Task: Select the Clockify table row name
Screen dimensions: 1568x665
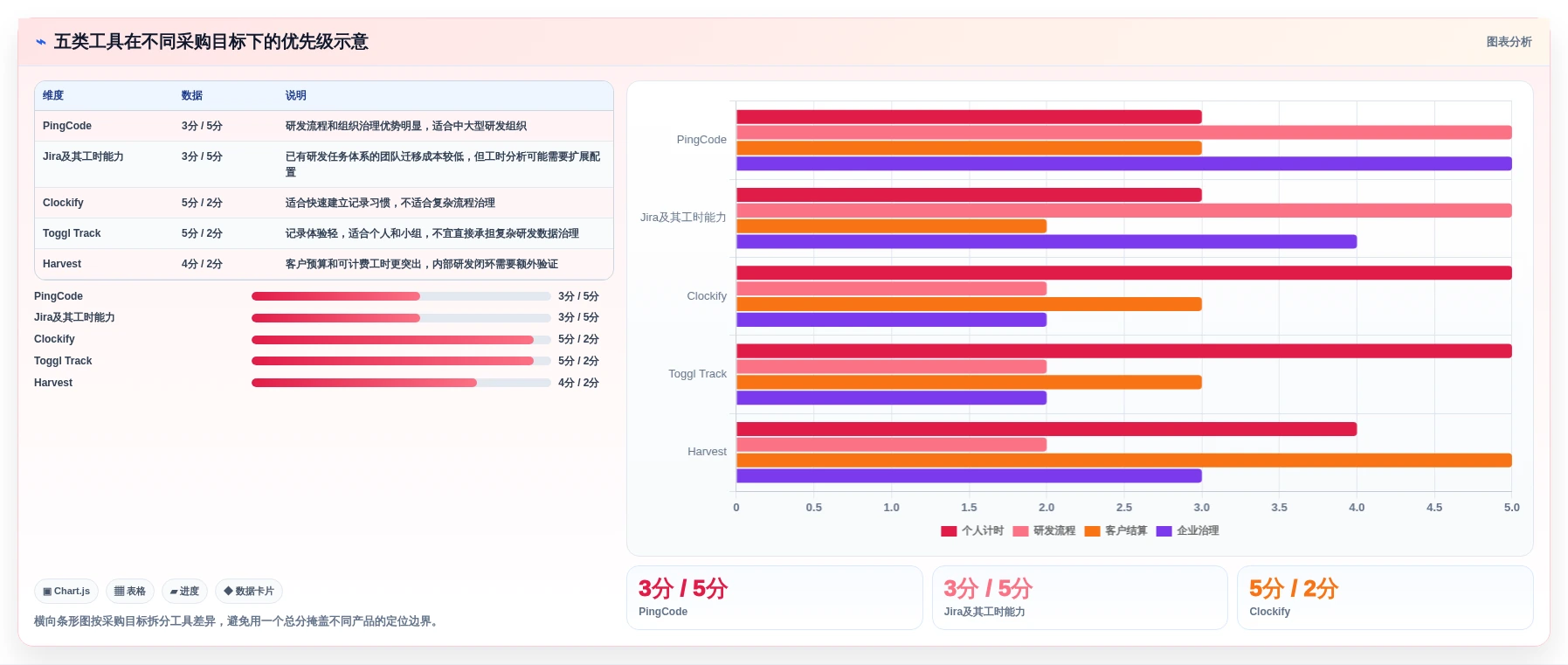Action: [63, 203]
